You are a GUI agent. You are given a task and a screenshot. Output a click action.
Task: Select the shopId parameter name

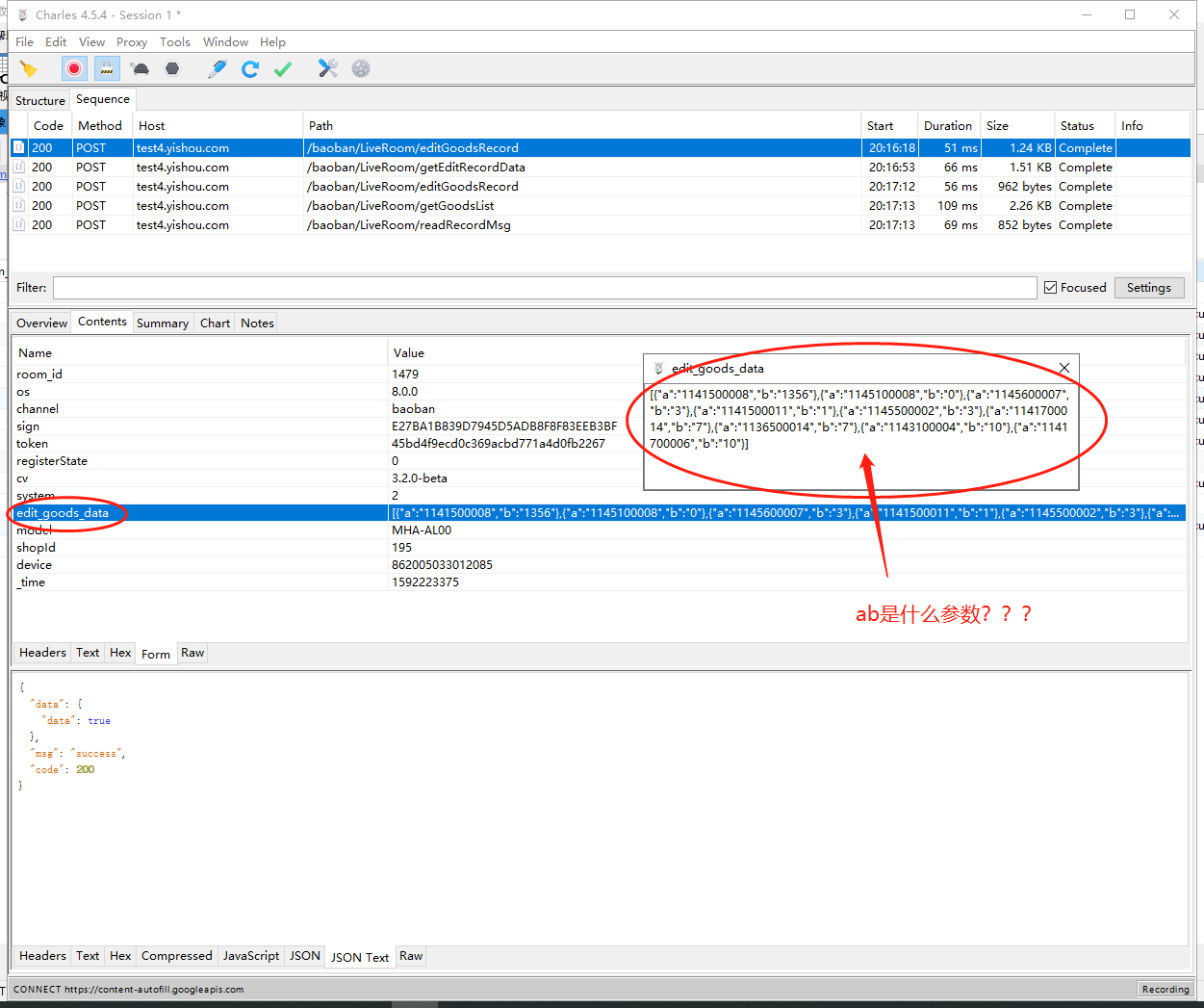click(36, 548)
